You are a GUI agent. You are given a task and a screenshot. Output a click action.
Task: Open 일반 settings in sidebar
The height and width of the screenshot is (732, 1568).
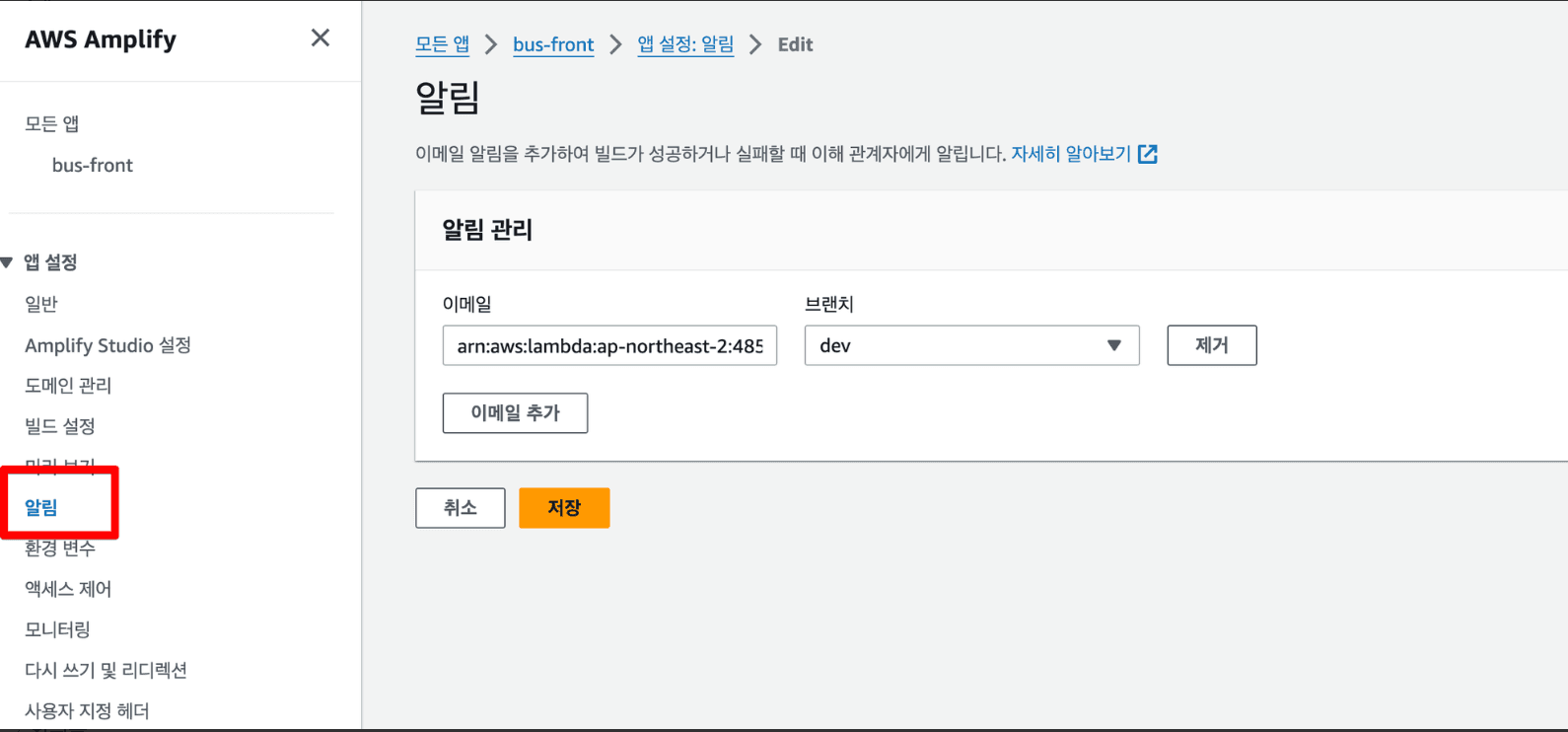(41, 304)
